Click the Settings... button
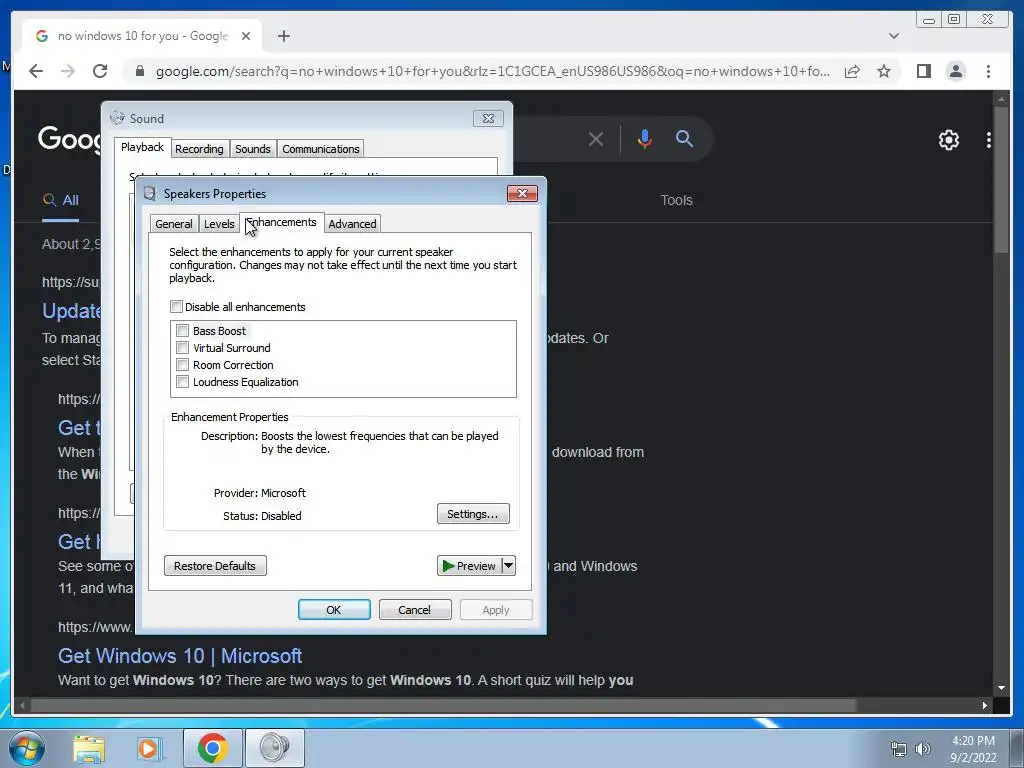Viewport: 1024px width, 768px height. click(473, 514)
